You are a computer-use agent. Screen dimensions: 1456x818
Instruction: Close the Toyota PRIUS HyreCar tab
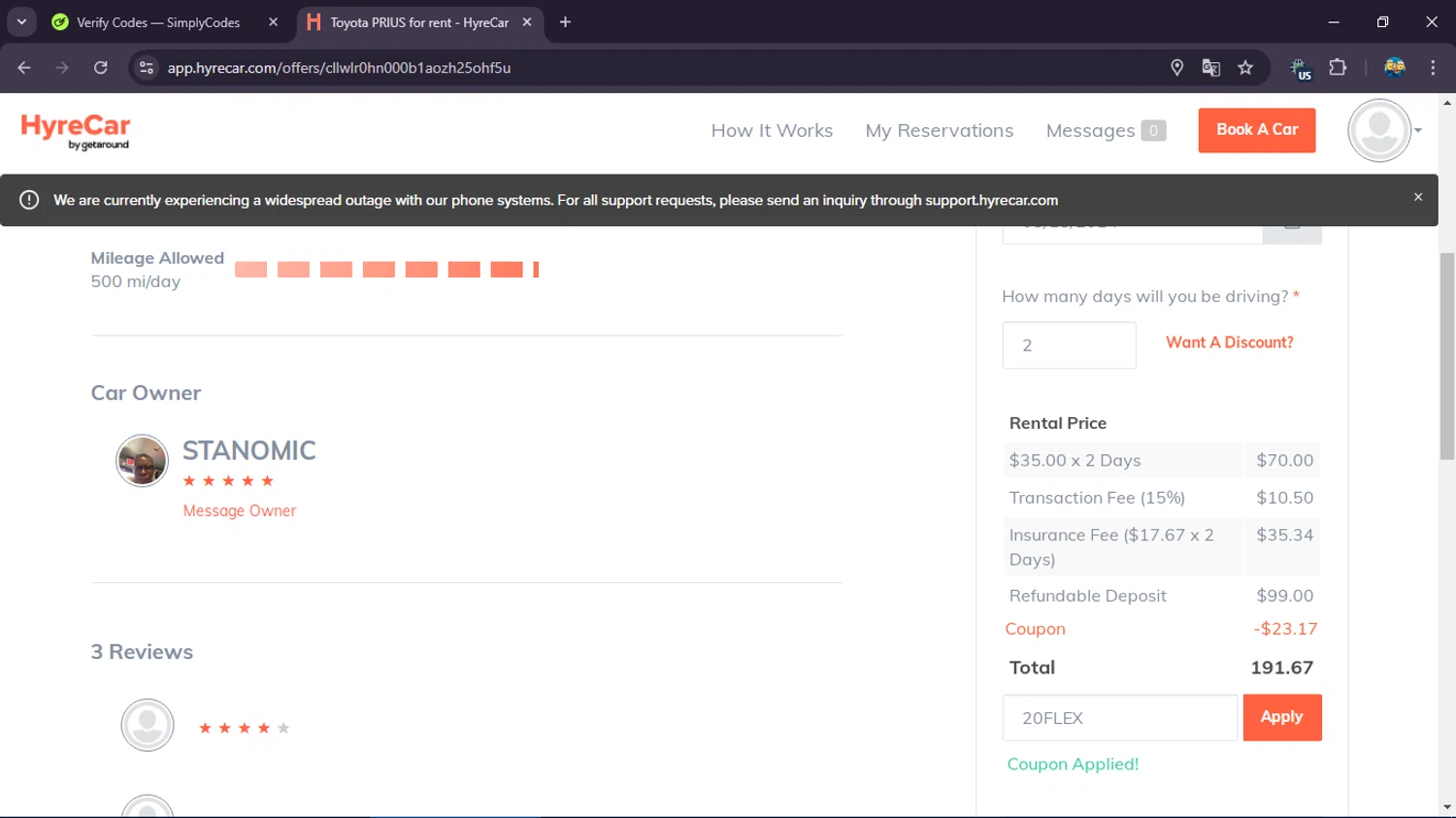(527, 22)
